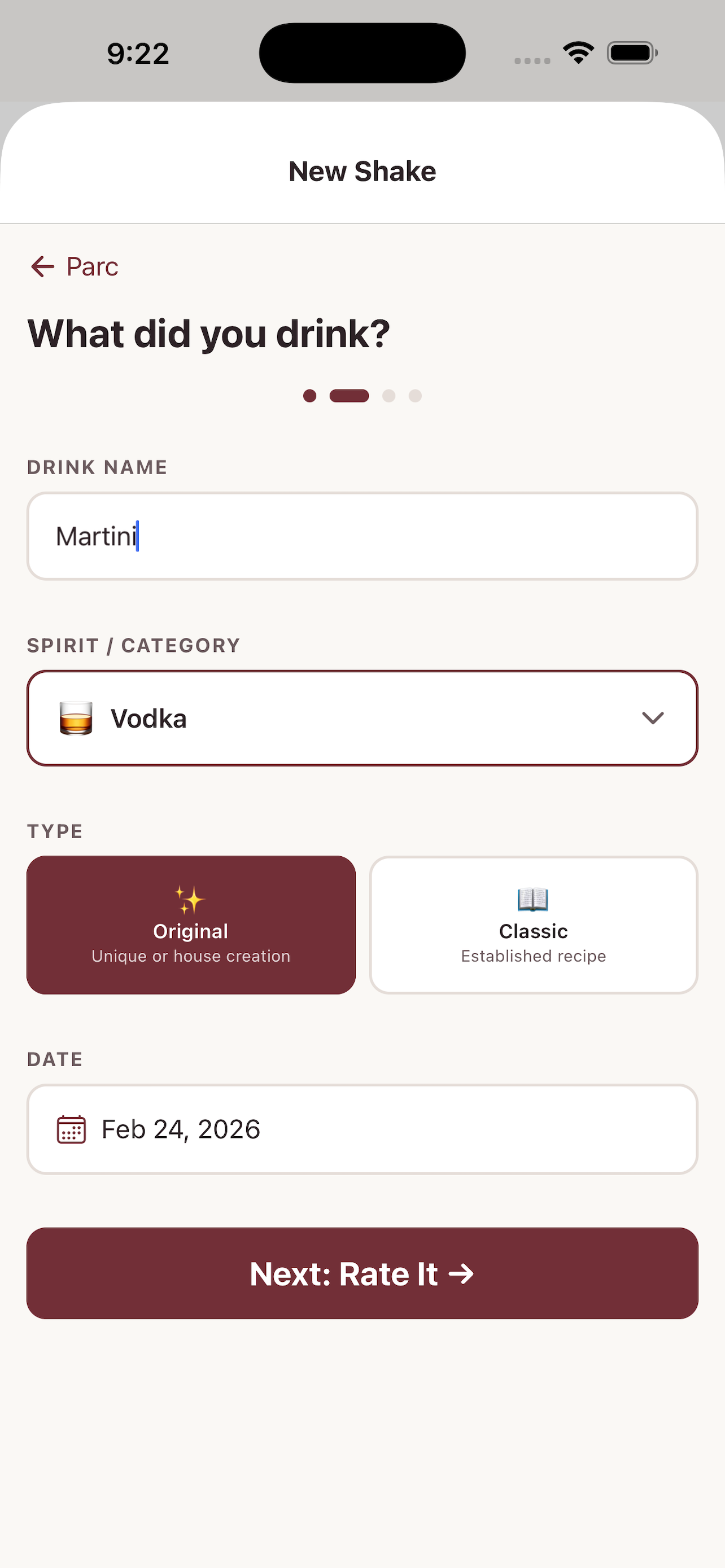The width and height of the screenshot is (725, 1568).
Task: Continue with Next: Rate It button
Action: pos(362,1273)
